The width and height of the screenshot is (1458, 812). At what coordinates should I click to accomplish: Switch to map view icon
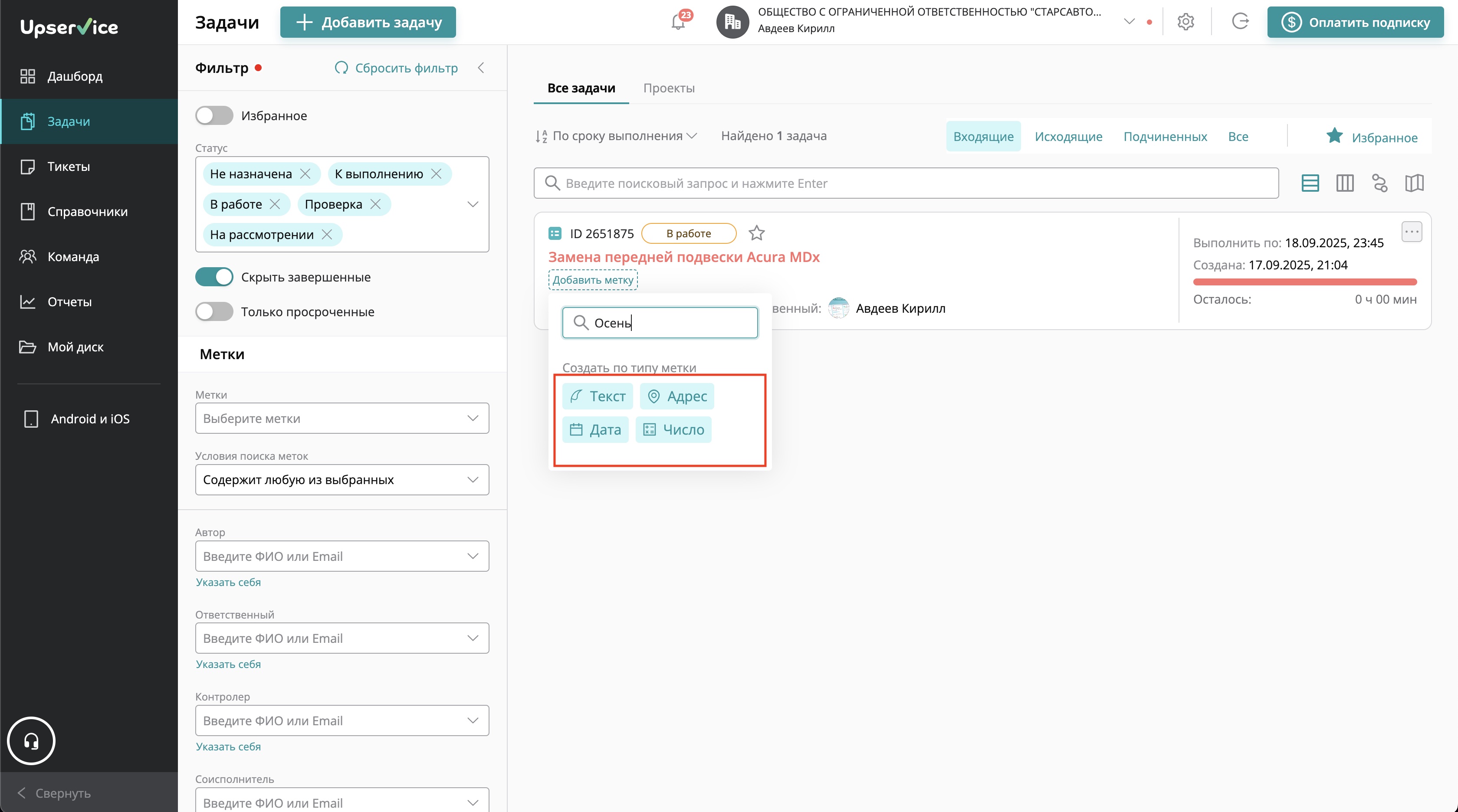1414,183
